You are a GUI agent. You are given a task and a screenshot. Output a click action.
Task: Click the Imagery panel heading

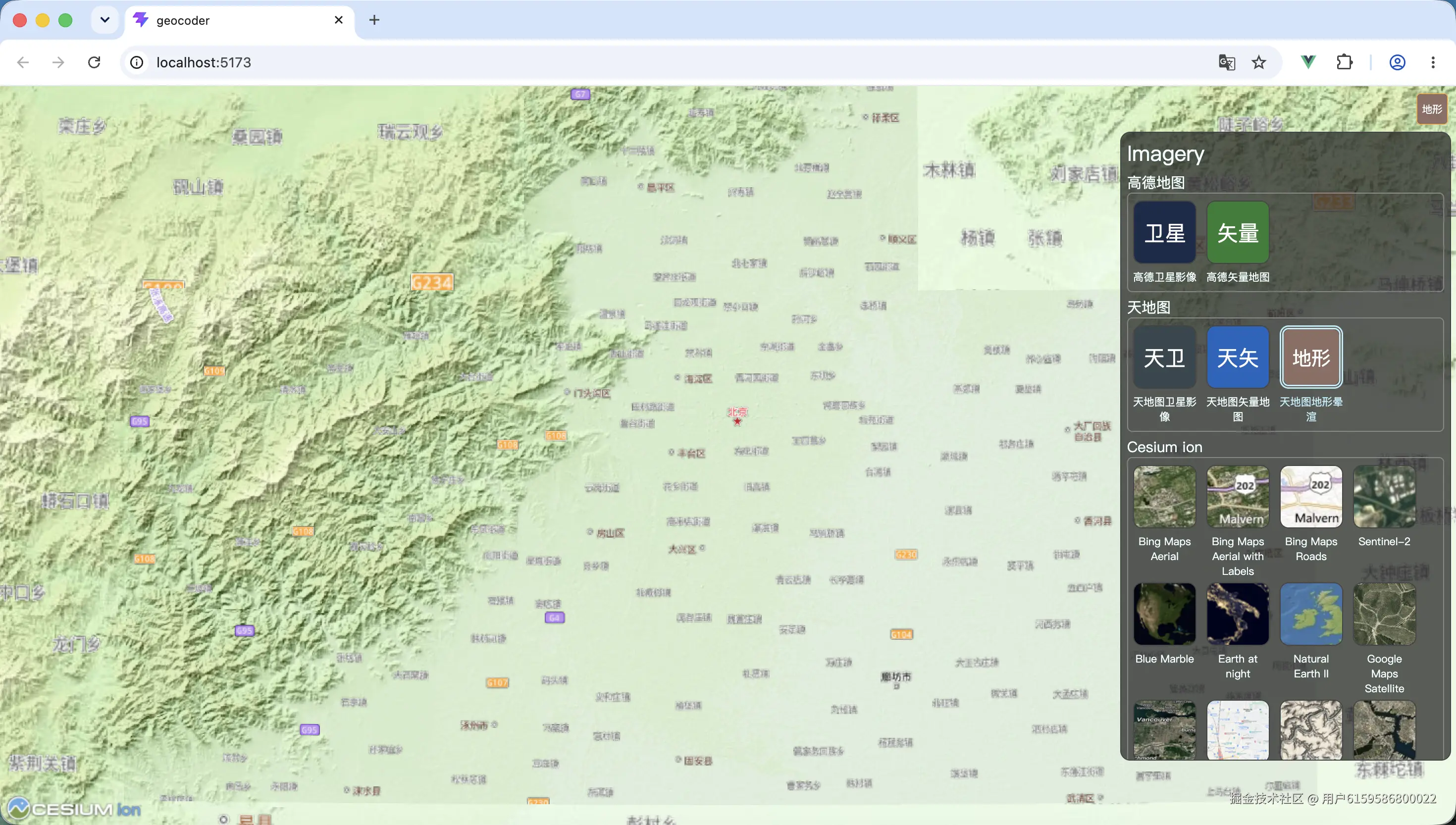pyautogui.click(x=1165, y=154)
